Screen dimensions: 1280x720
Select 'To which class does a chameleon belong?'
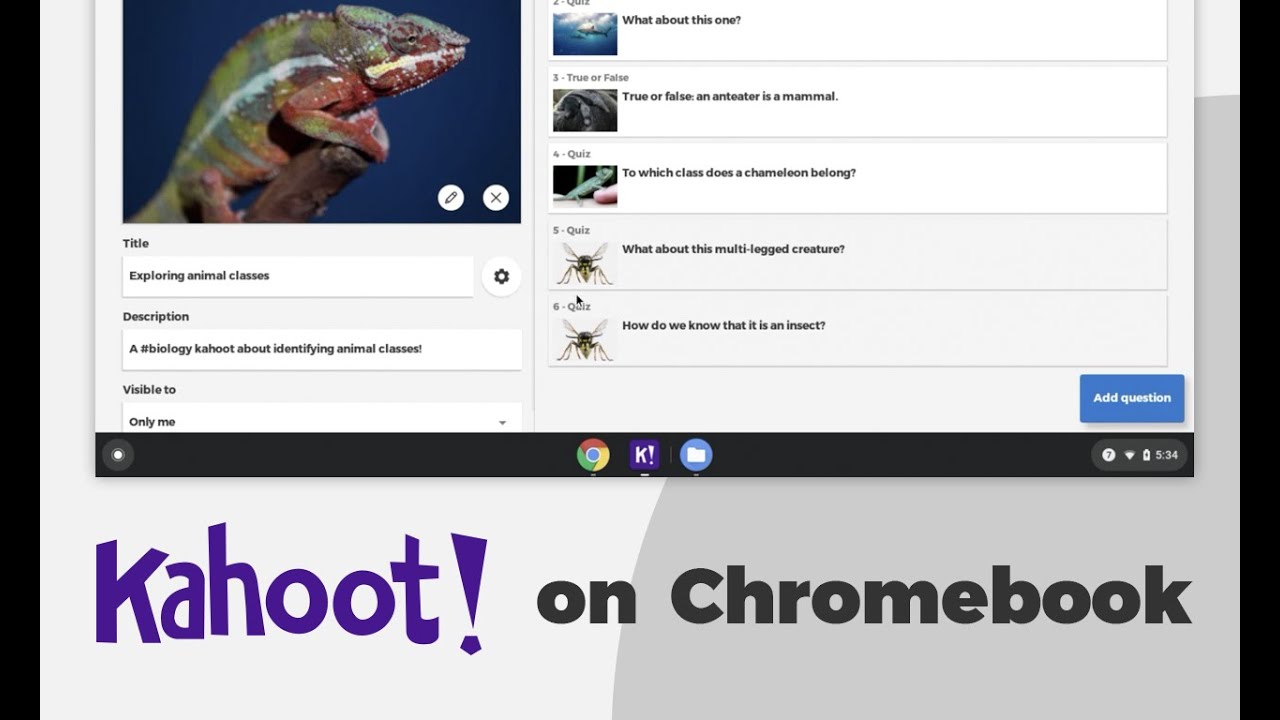(739, 173)
